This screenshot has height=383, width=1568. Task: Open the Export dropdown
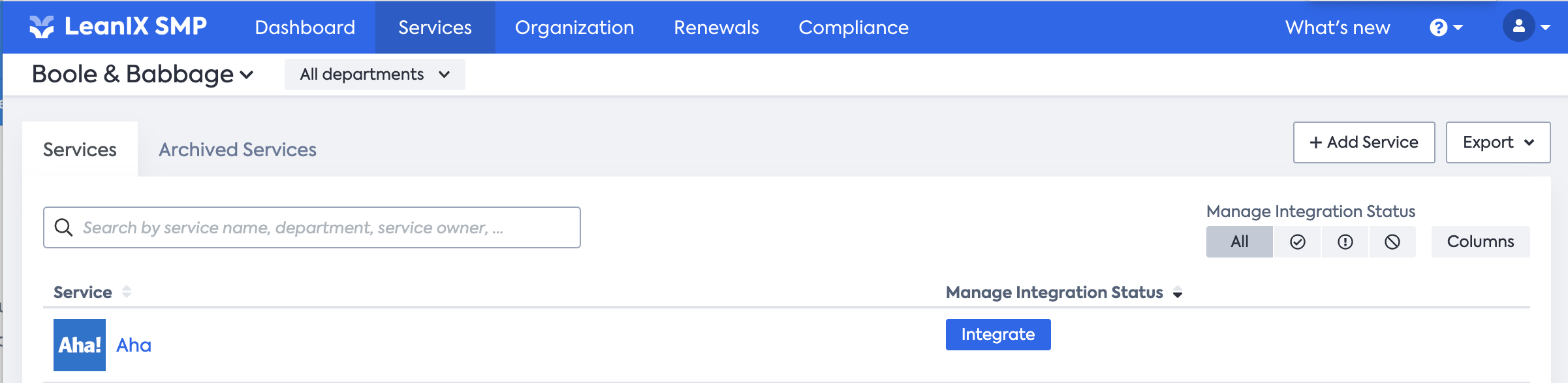1497,142
